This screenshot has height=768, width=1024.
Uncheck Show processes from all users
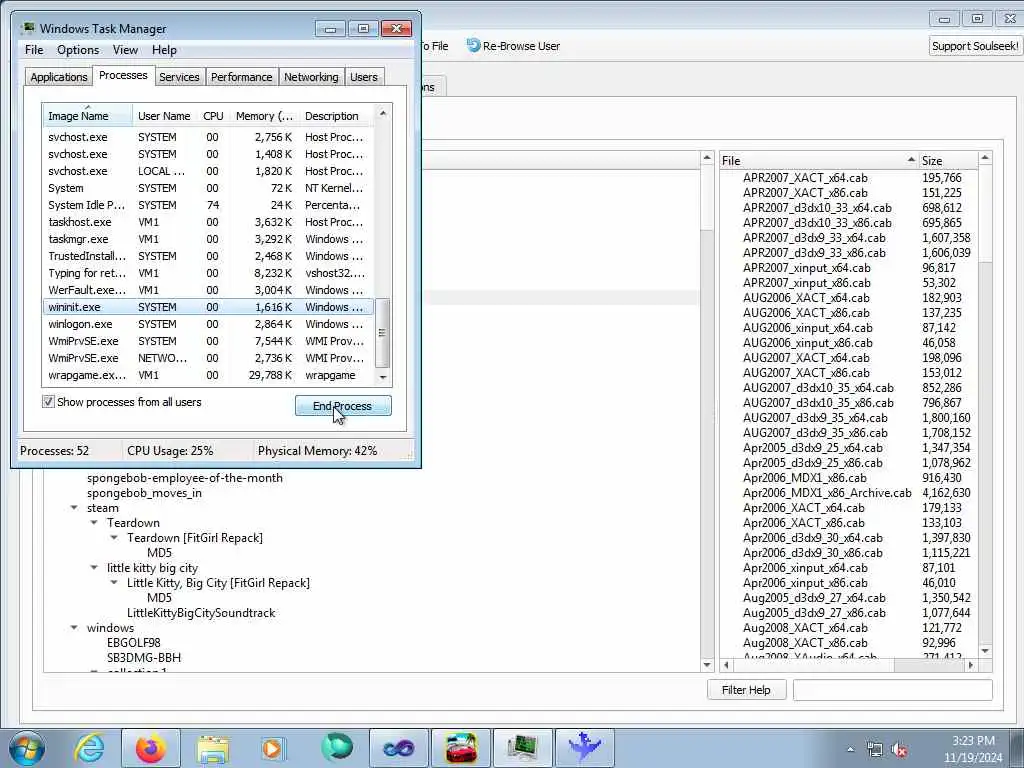pyautogui.click(x=48, y=402)
